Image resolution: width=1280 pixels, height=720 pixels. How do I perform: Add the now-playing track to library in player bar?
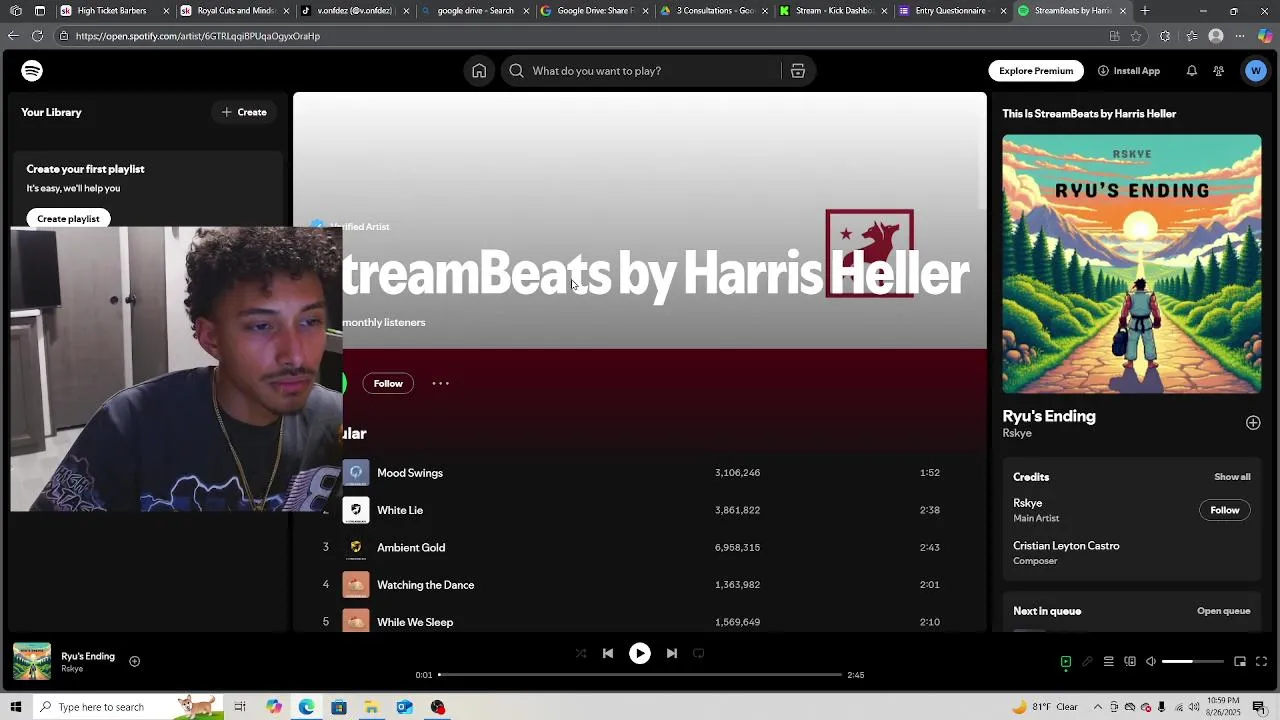coord(134,661)
